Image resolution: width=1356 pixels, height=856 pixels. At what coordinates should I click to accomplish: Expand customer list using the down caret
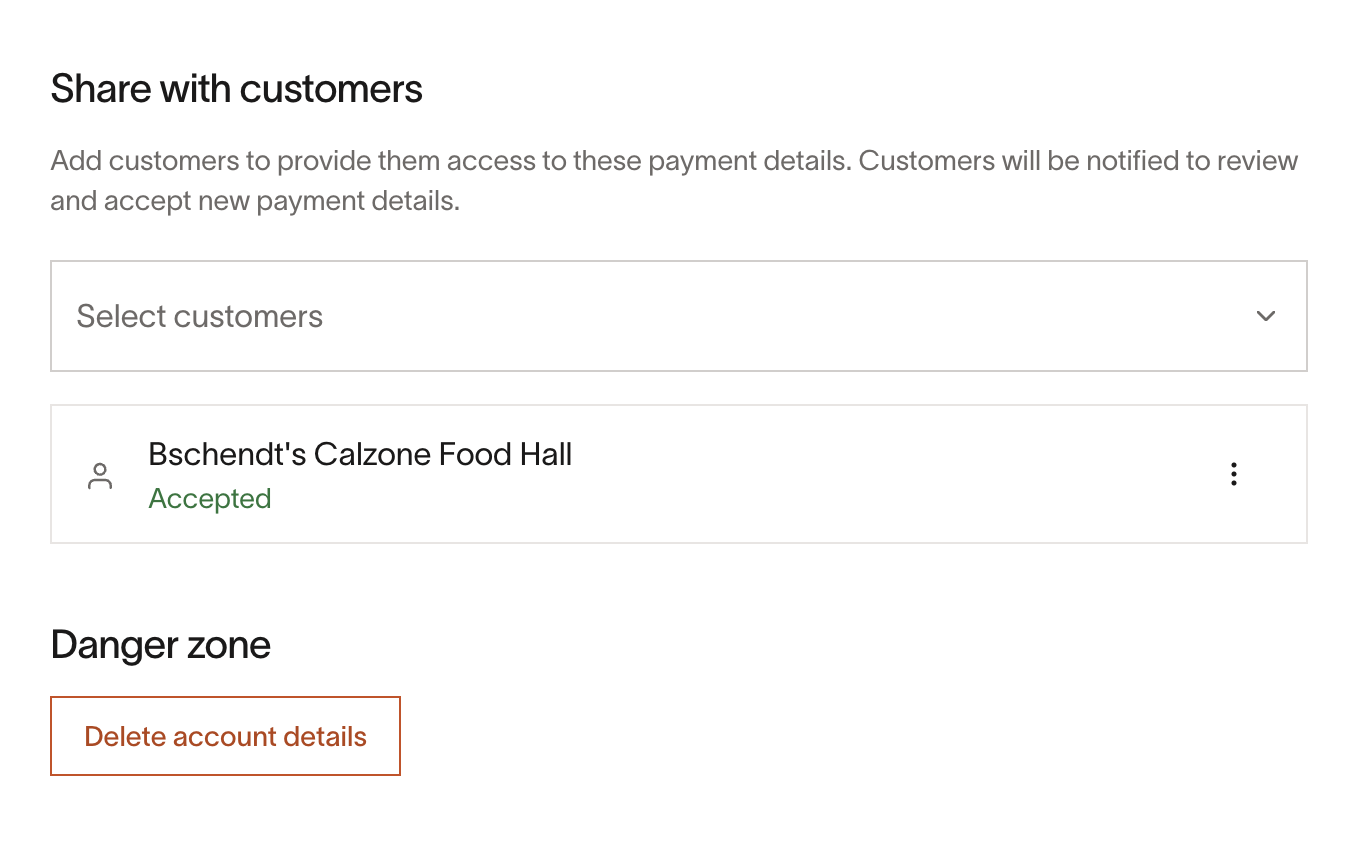pos(1266,316)
